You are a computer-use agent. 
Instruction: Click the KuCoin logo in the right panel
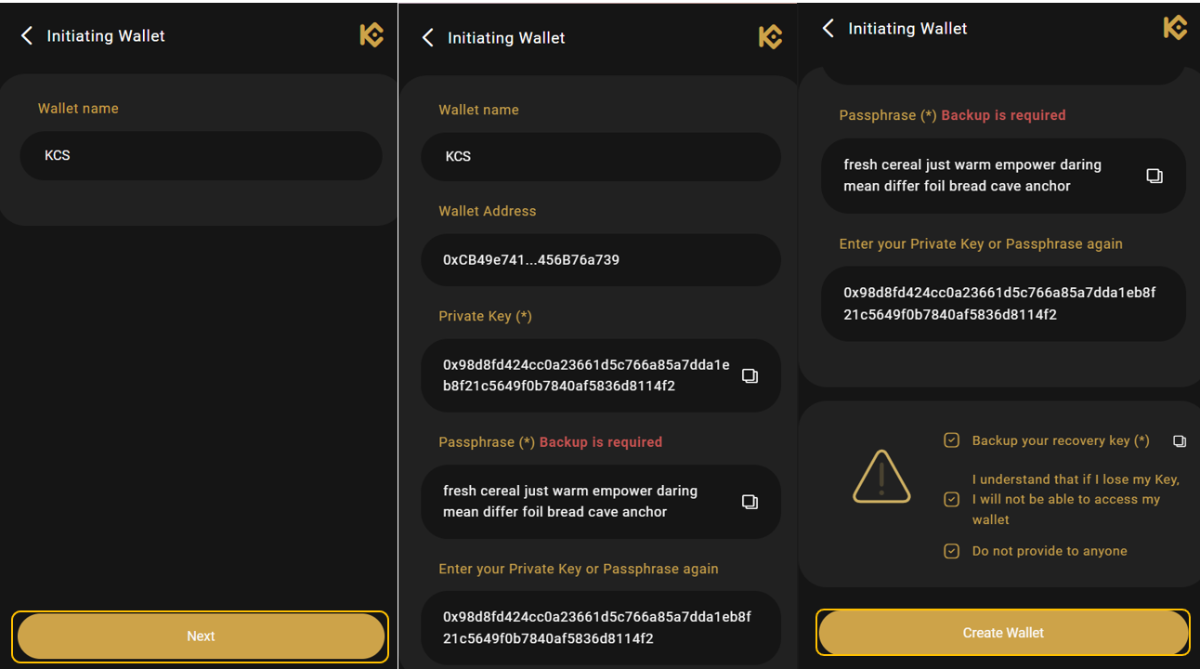point(1175,28)
